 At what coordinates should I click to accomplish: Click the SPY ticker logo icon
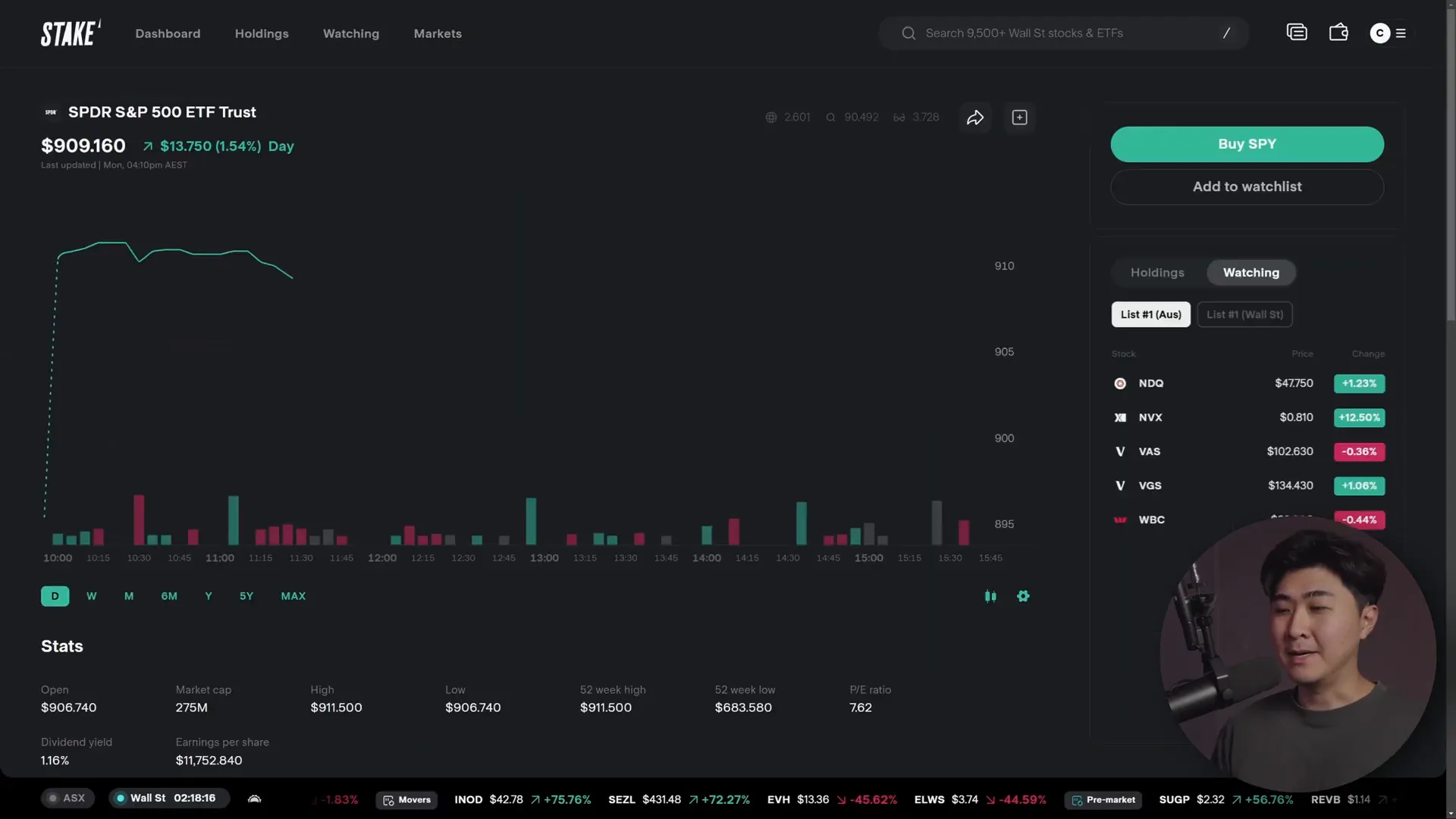click(x=51, y=112)
